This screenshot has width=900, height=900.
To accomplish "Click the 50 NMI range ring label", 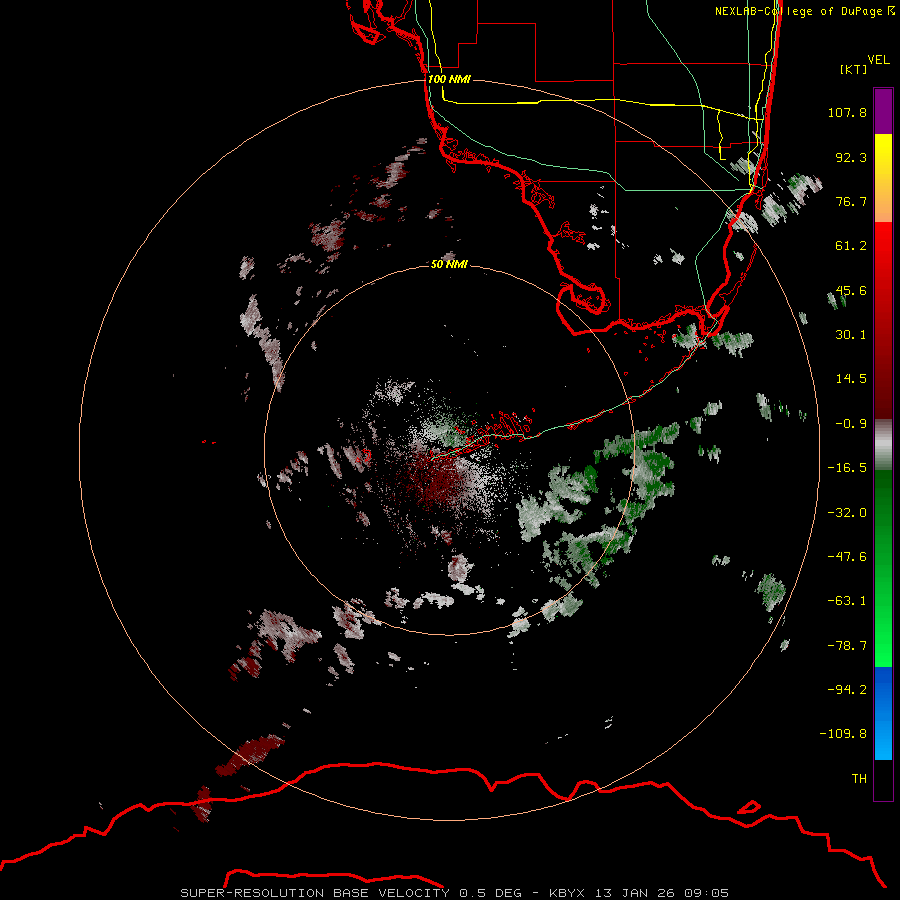I will pyautogui.click(x=449, y=264).
